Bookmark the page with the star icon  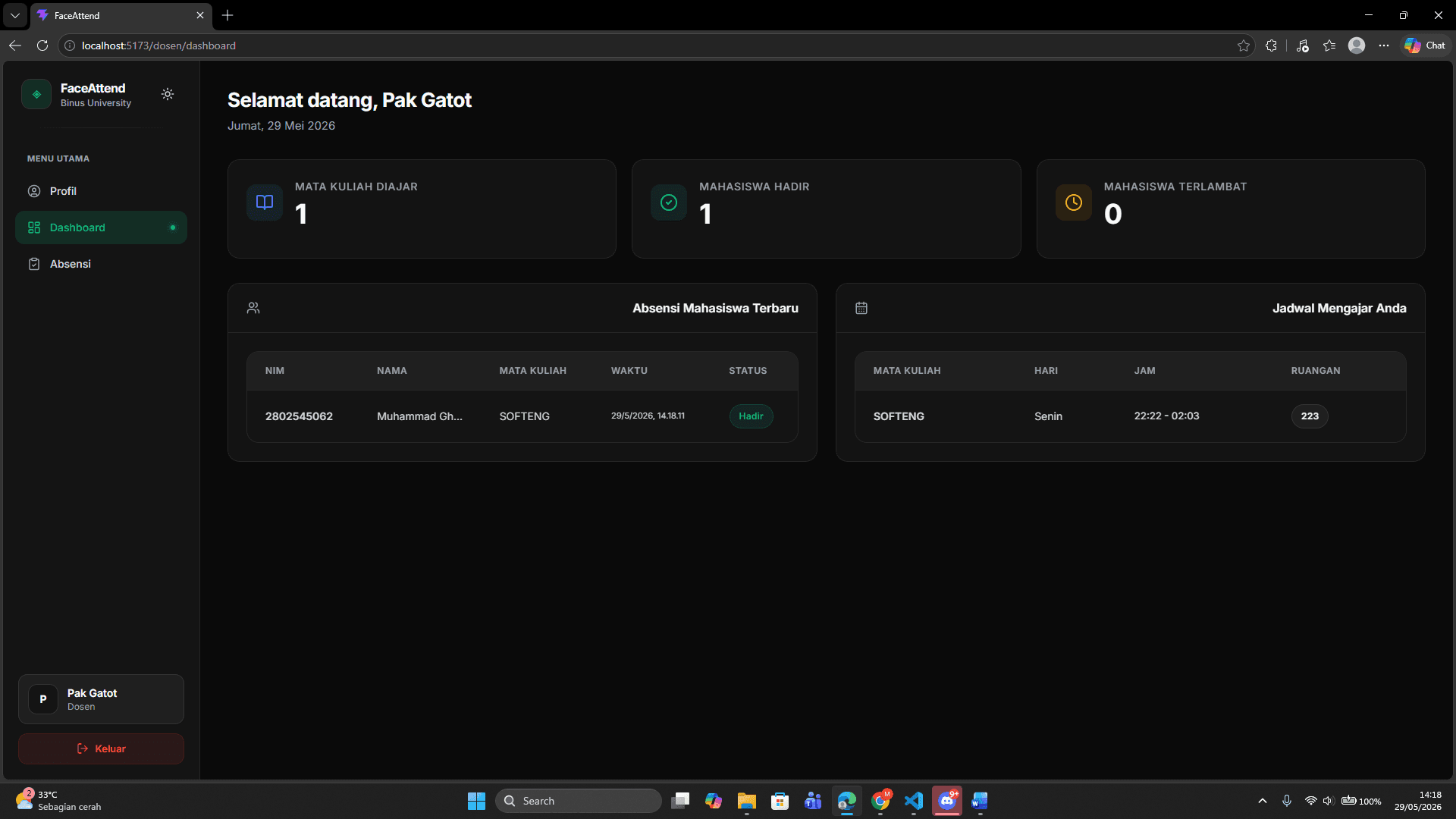(x=1244, y=45)
